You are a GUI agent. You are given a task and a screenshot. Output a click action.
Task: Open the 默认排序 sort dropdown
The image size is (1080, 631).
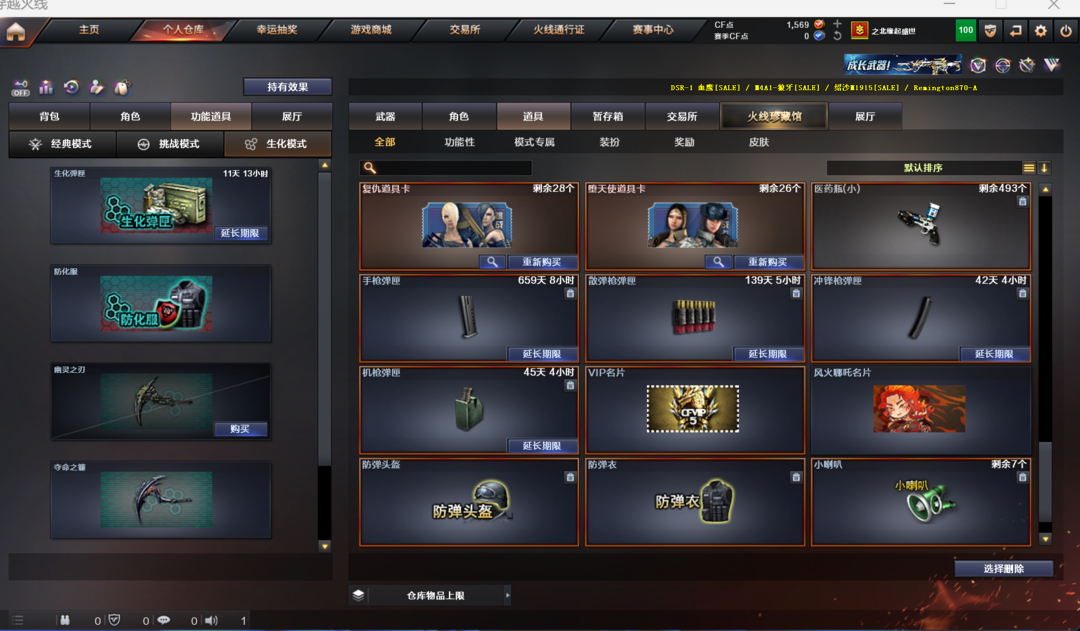[924, 168]
